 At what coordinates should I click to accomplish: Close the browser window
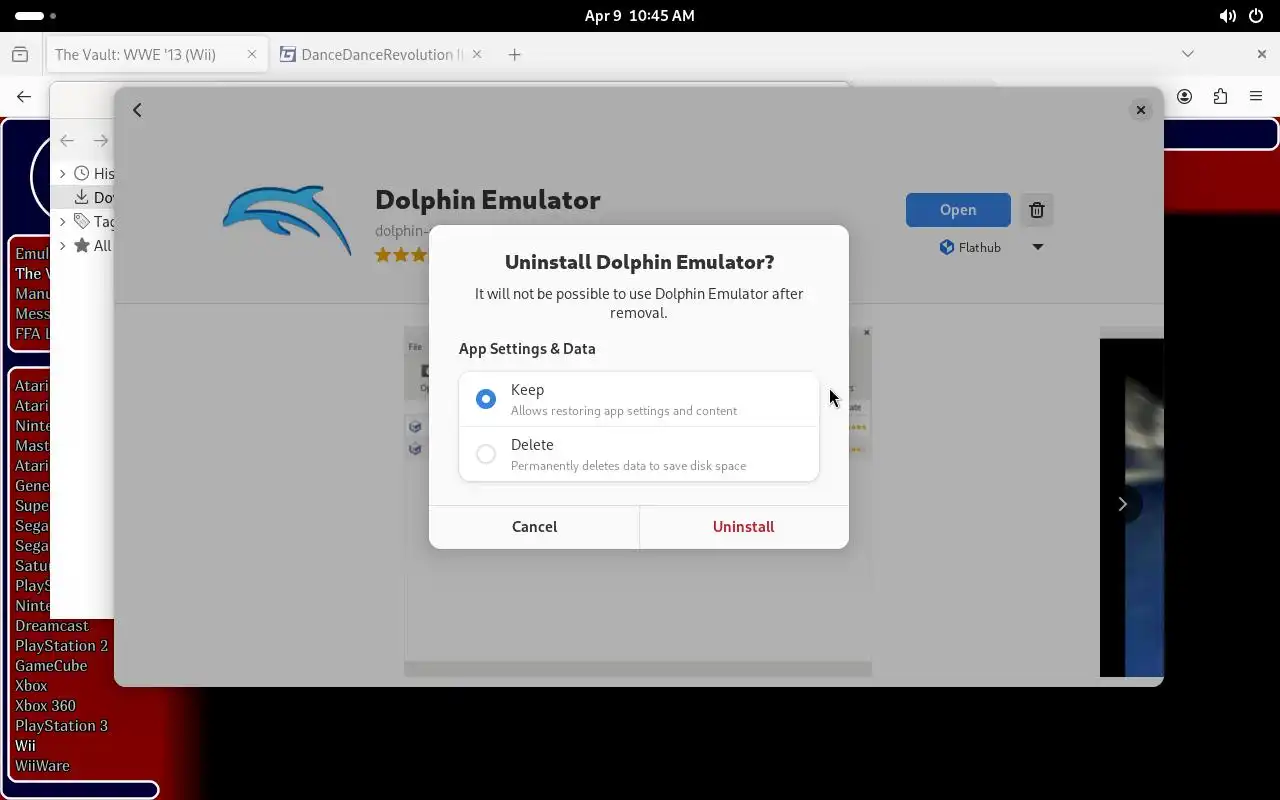click(1262, 54)
